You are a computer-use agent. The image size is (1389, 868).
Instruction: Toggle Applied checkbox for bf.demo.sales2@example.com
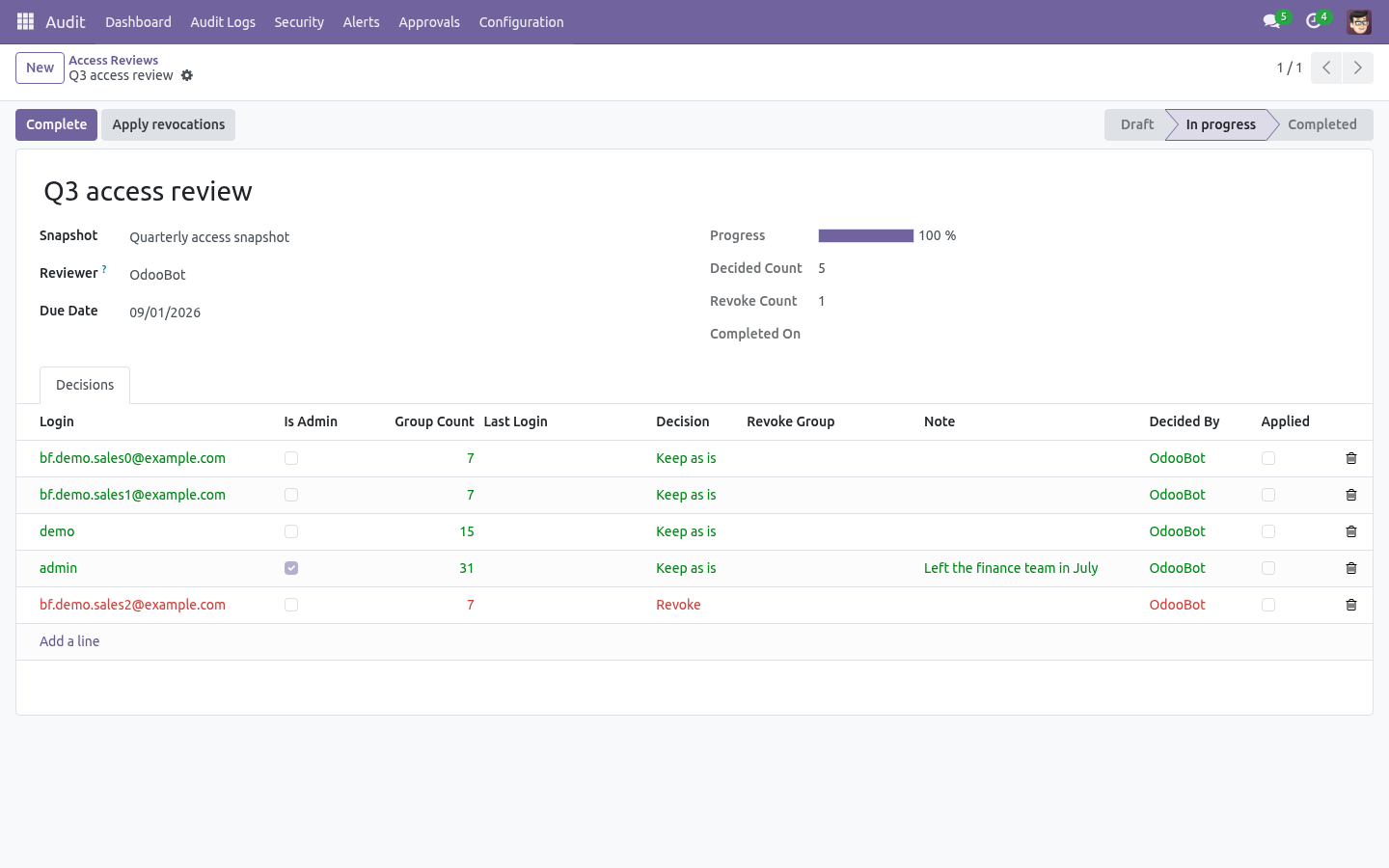(x=1268, y=605)
